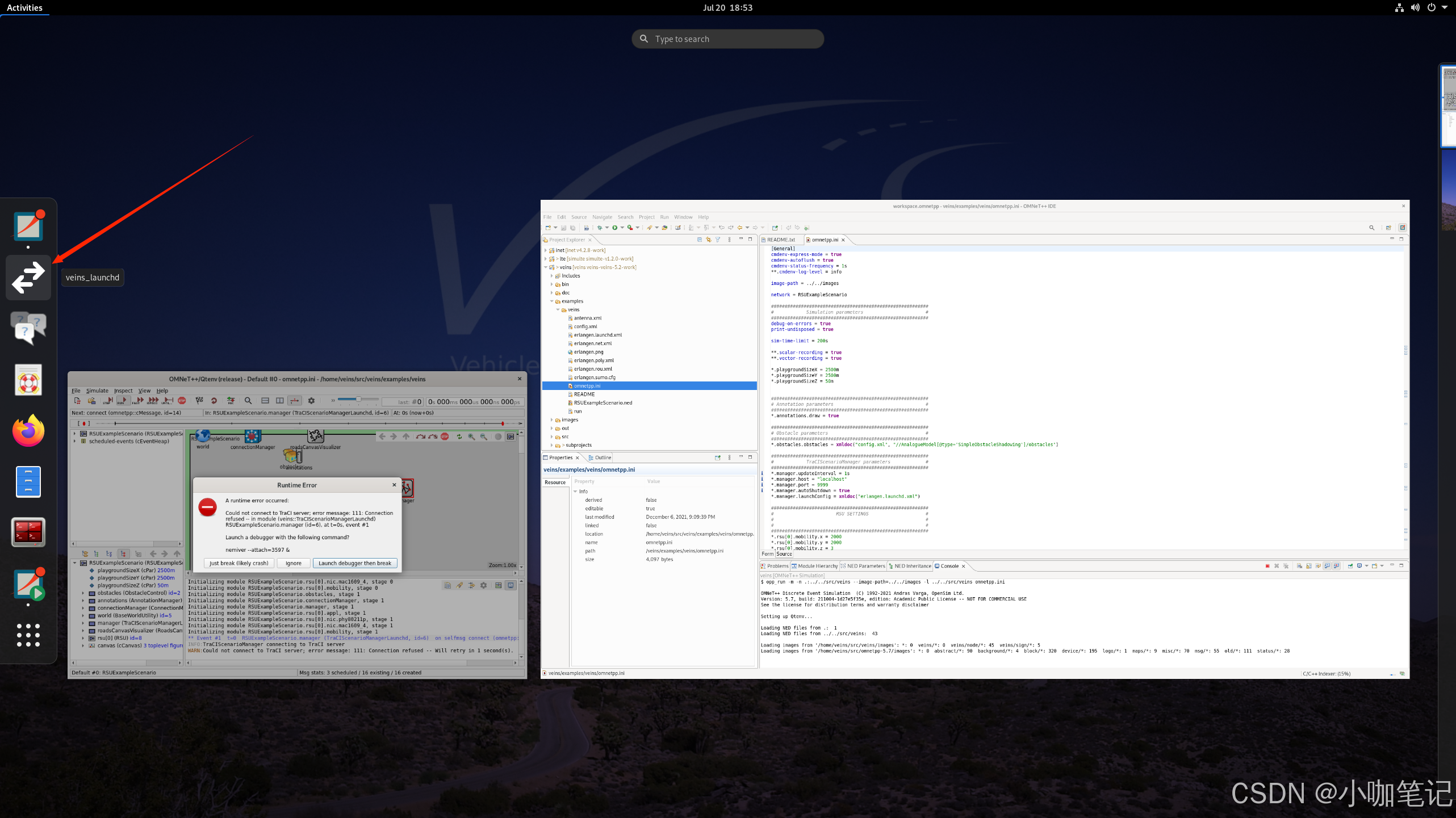Switch to Module Hierarchy tab
Viewport: 1456px width, 818px height.
pyautogui.click(x=815, y=566)
